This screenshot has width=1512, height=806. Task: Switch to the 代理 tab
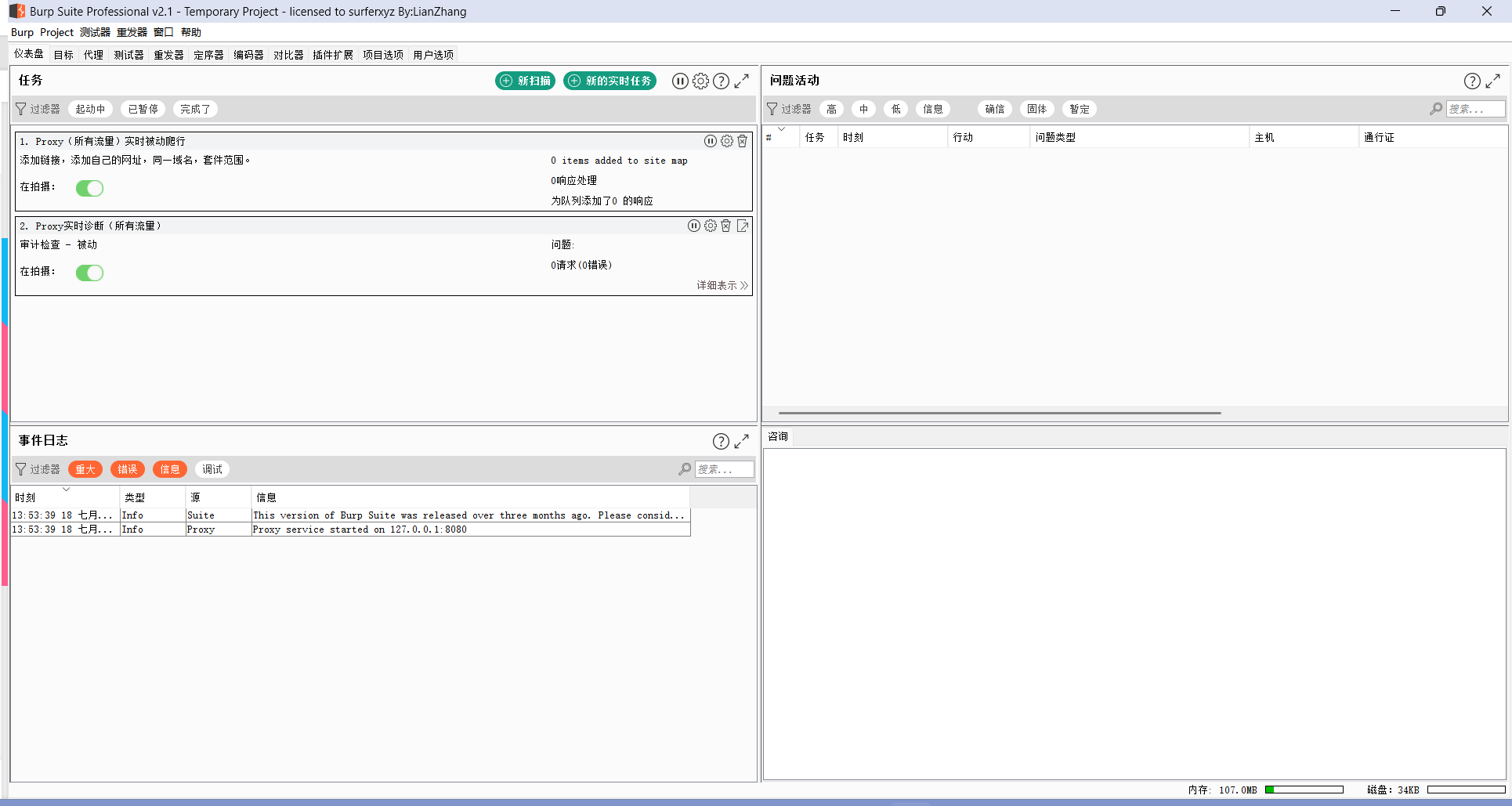coord(93,55)
